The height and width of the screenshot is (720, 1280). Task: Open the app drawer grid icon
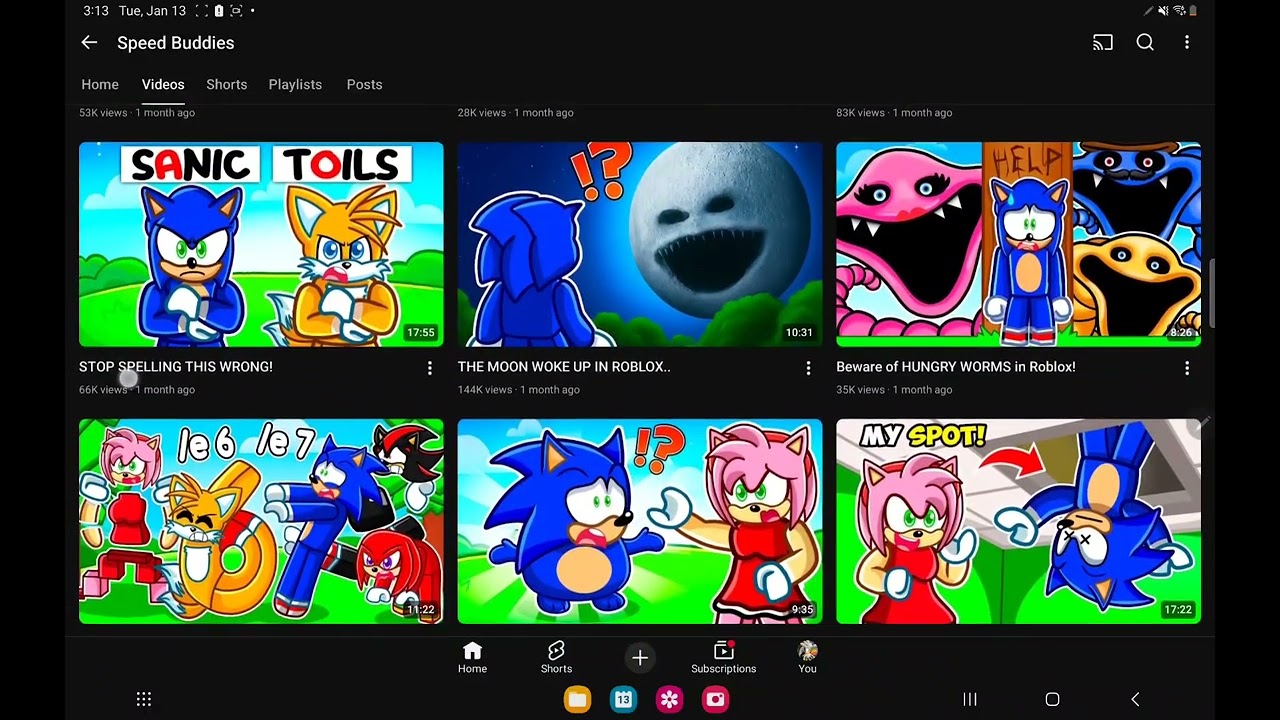coord(144,699)
